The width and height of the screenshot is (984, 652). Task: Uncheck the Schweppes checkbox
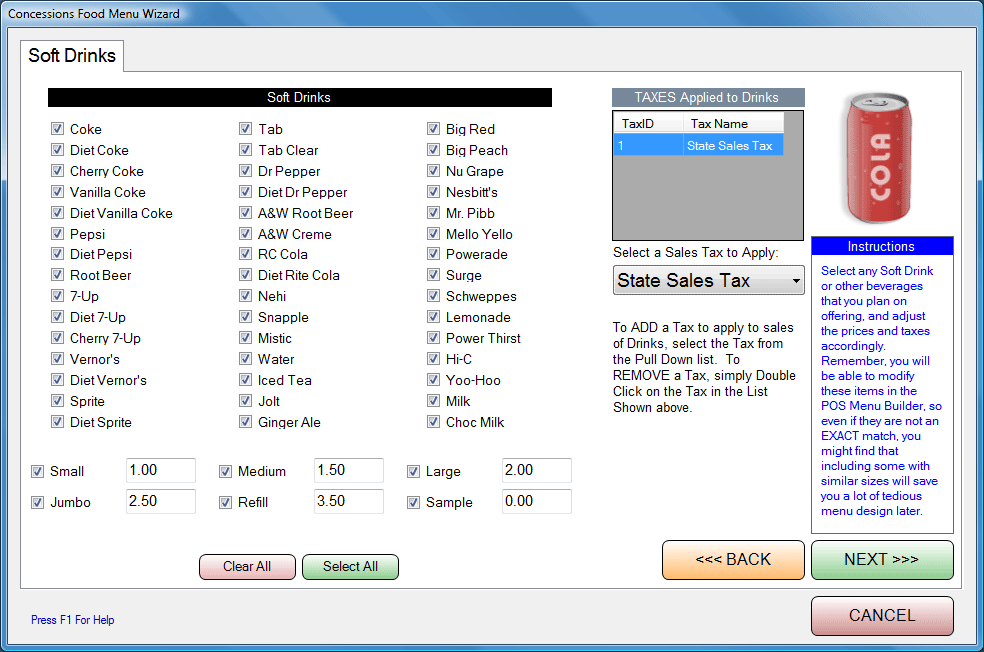tap(433, 296)
